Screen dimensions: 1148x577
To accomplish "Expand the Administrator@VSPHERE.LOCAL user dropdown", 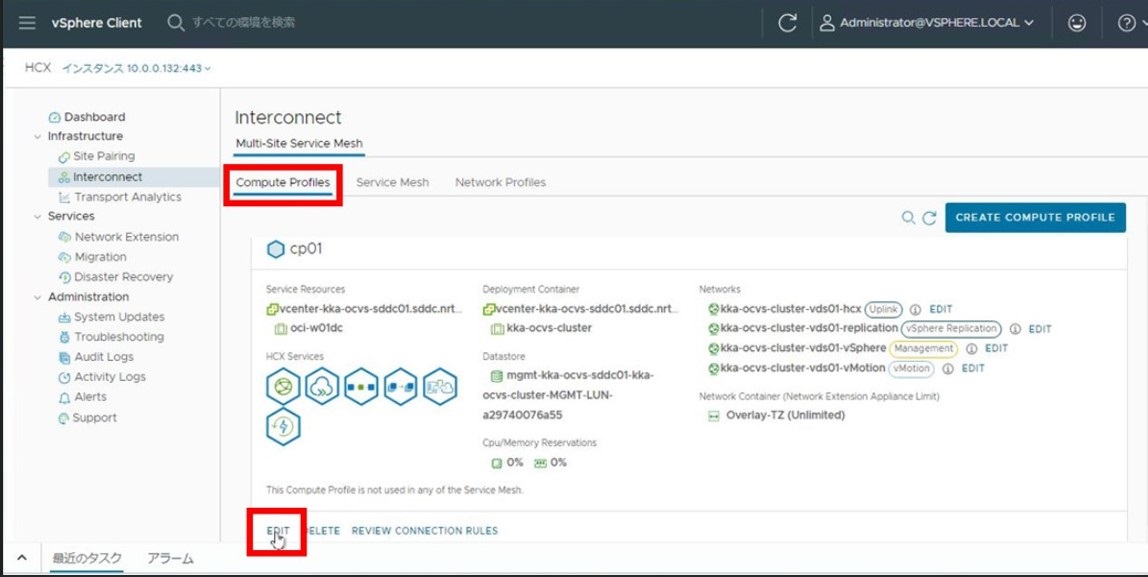I will (927, 23).
